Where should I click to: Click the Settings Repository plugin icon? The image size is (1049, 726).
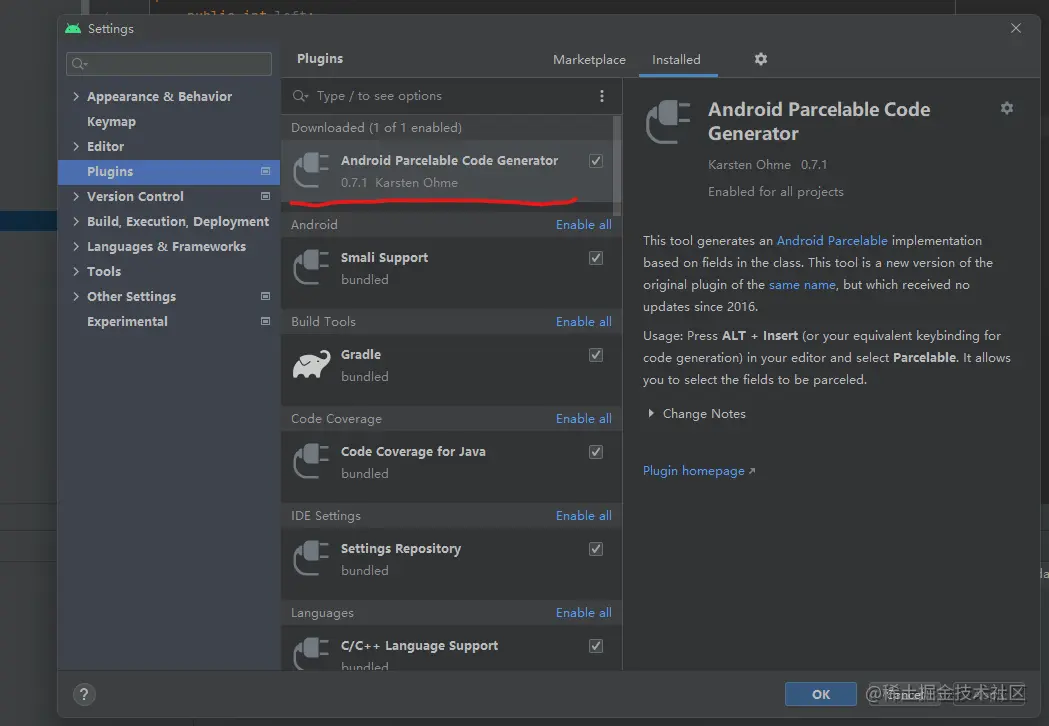click(312, 559)
